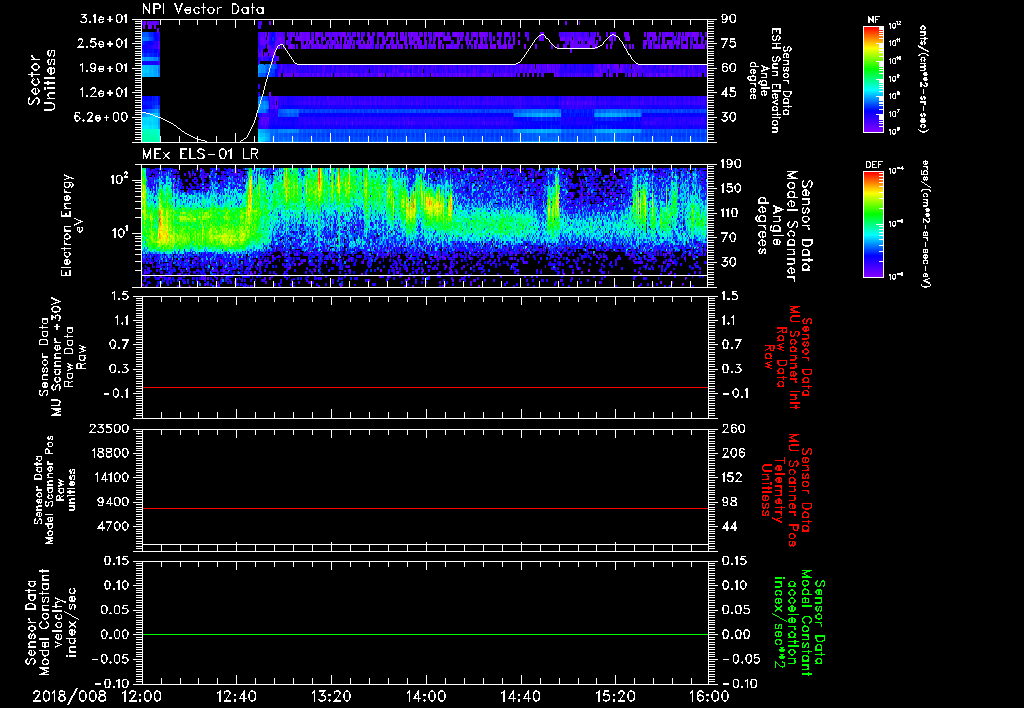Image resolution: width=1024 pixels, height=708 pixels.
Task: Click the 98 telemetry tick value
Action: [729, 502]
